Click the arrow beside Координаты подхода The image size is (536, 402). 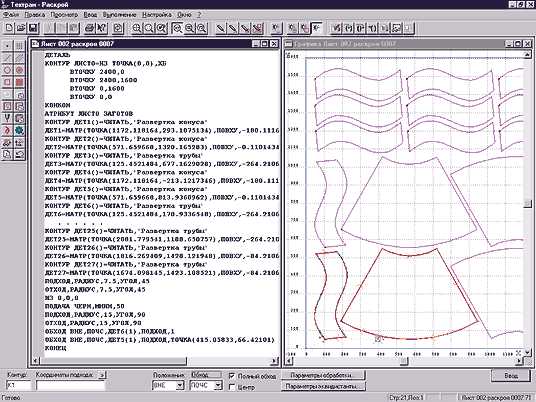coord(102,375)
